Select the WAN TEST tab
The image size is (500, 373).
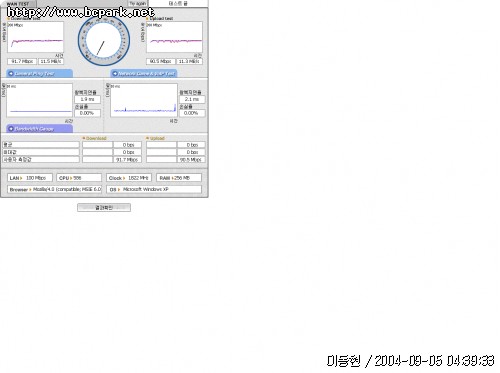pyautogui.click(x=18, y=3)
